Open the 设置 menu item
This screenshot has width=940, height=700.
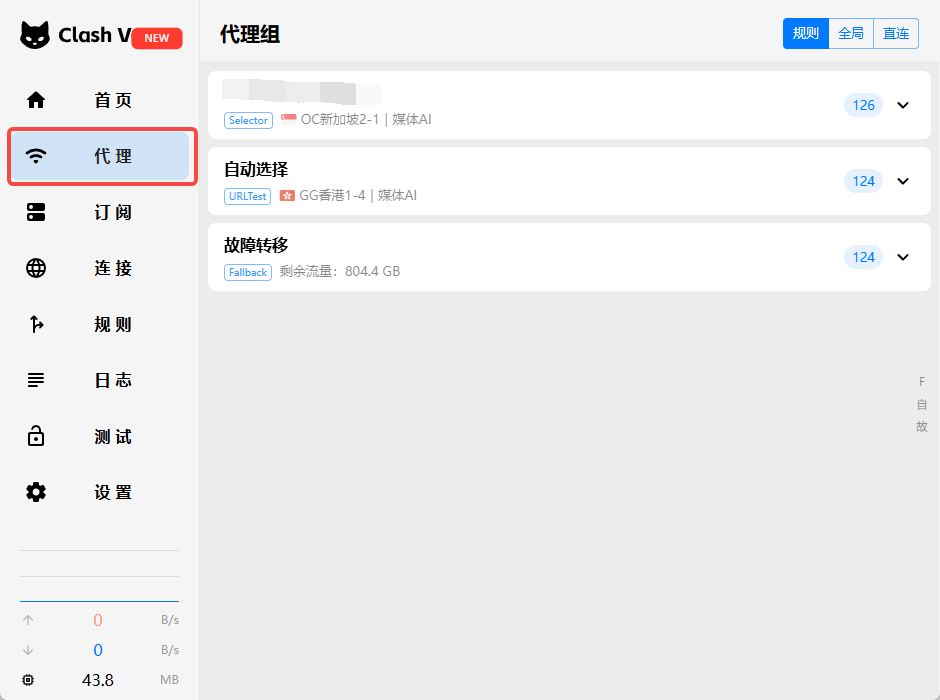[x=113, y=492]
